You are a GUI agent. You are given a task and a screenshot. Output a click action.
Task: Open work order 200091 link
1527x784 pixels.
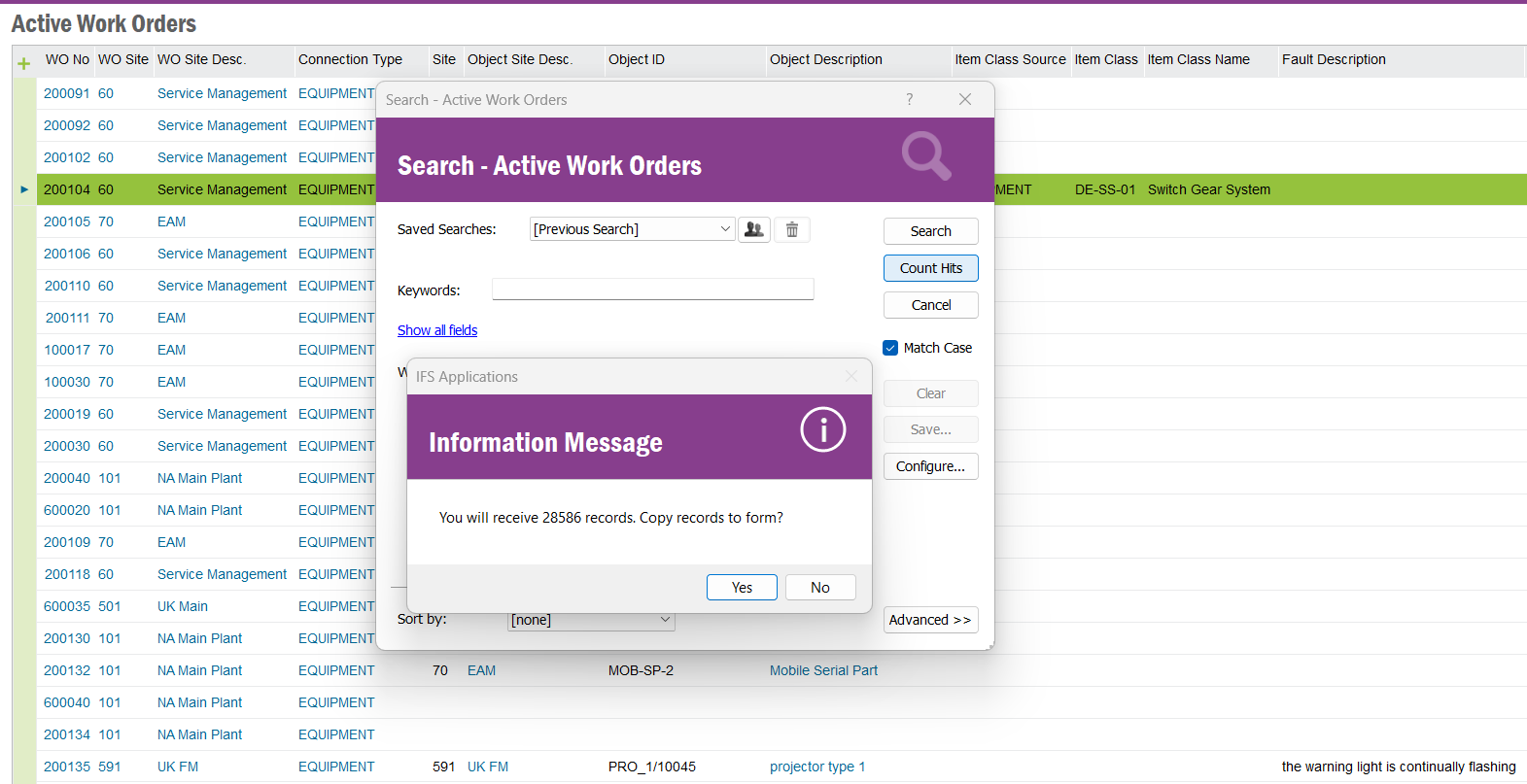(67, 93)
